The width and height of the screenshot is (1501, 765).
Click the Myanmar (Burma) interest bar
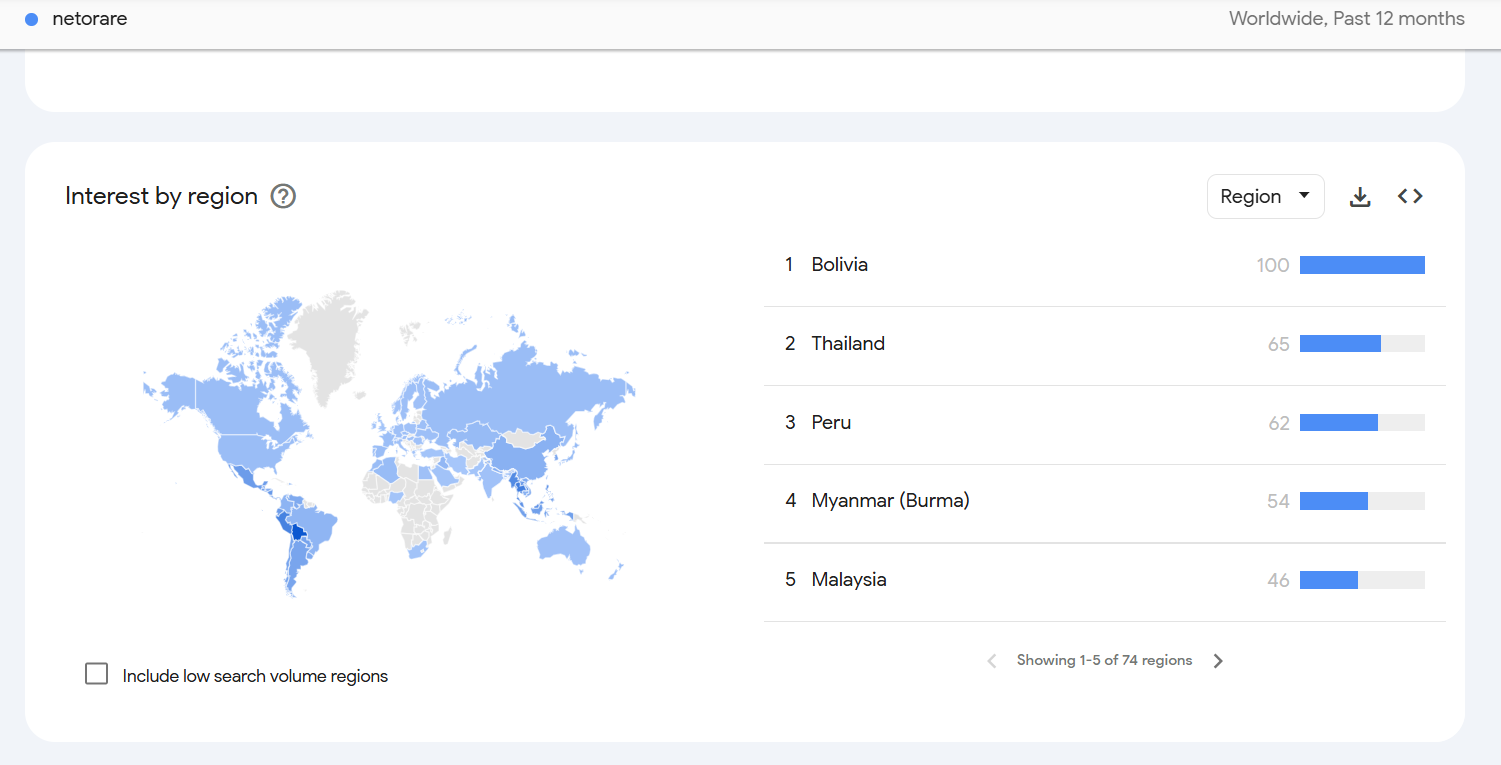(1362, 501)
